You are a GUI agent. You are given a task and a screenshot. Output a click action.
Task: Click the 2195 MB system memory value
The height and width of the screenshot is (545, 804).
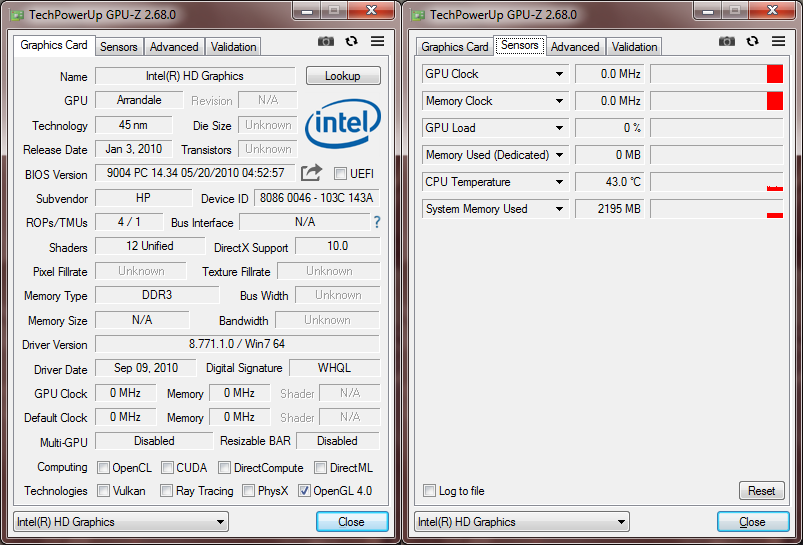(x=609, y=209)
